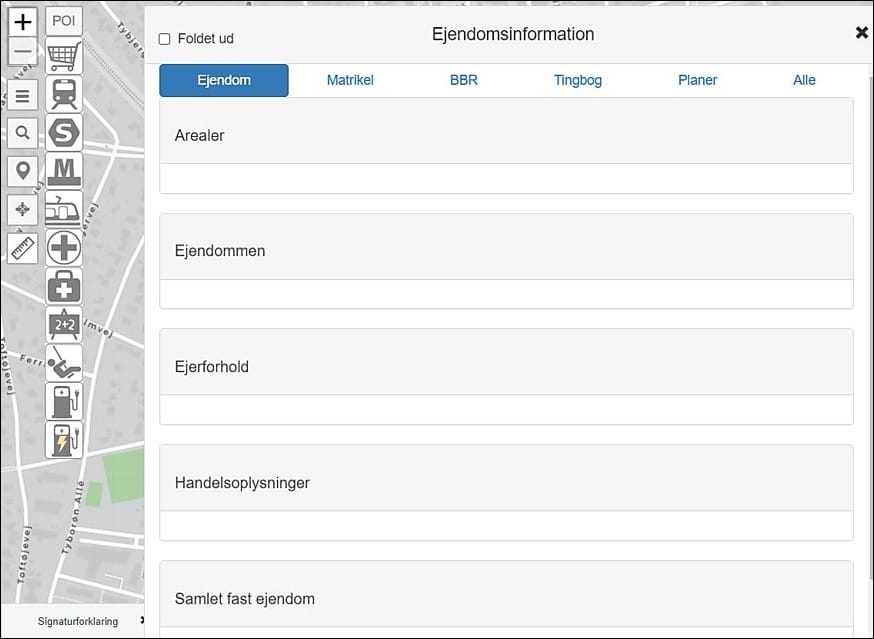Switch to the Matrikel tab

tap(350, 80)
